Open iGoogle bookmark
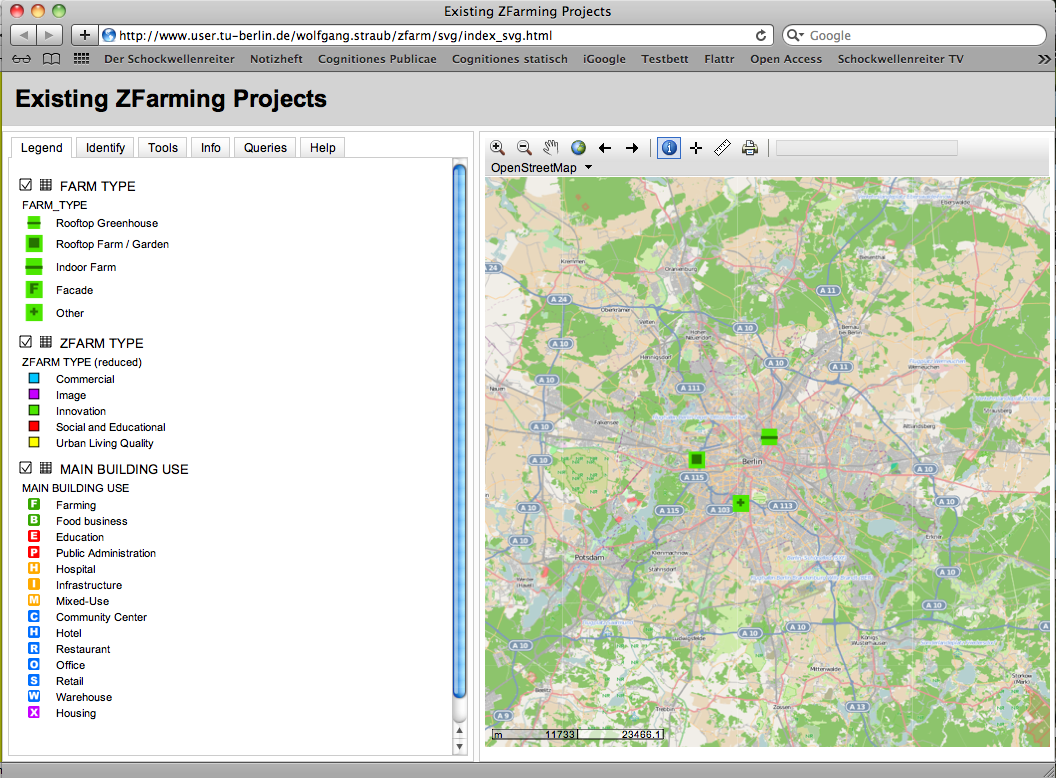 click(604, 59)
